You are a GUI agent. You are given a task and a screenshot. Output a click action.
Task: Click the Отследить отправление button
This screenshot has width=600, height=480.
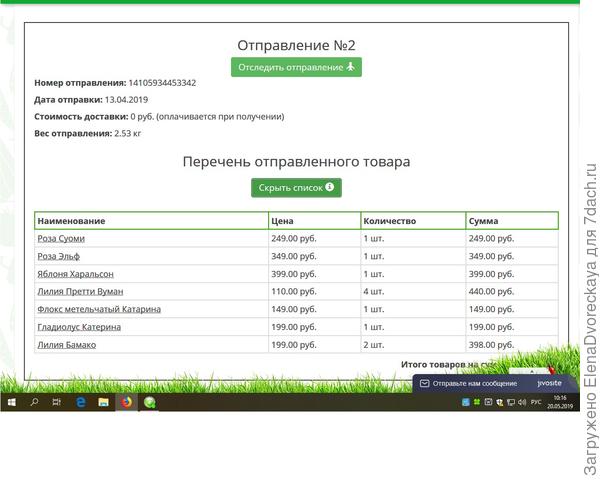click(x=296, y=67)
